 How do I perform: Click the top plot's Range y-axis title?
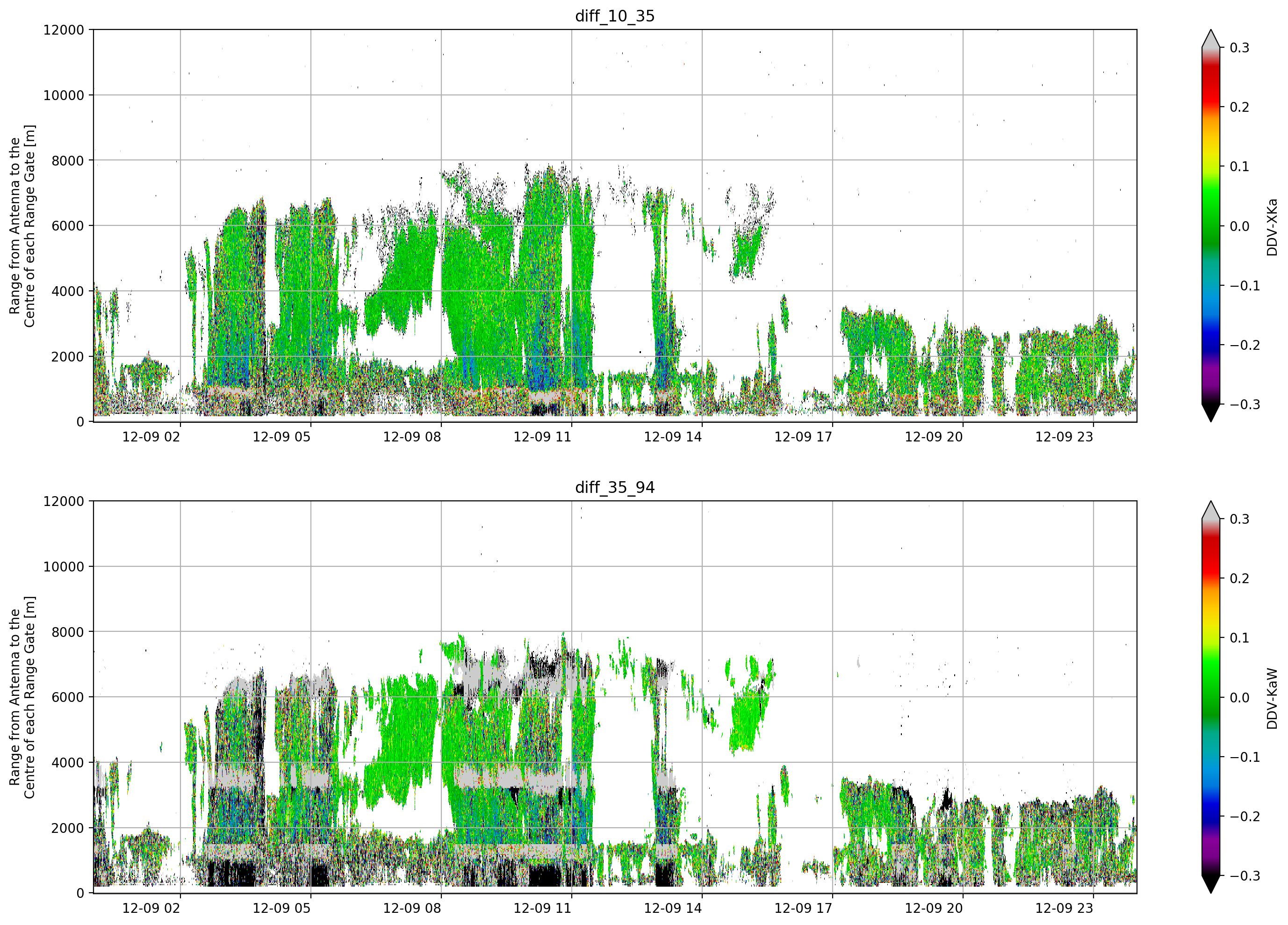[x=22, y=226]
